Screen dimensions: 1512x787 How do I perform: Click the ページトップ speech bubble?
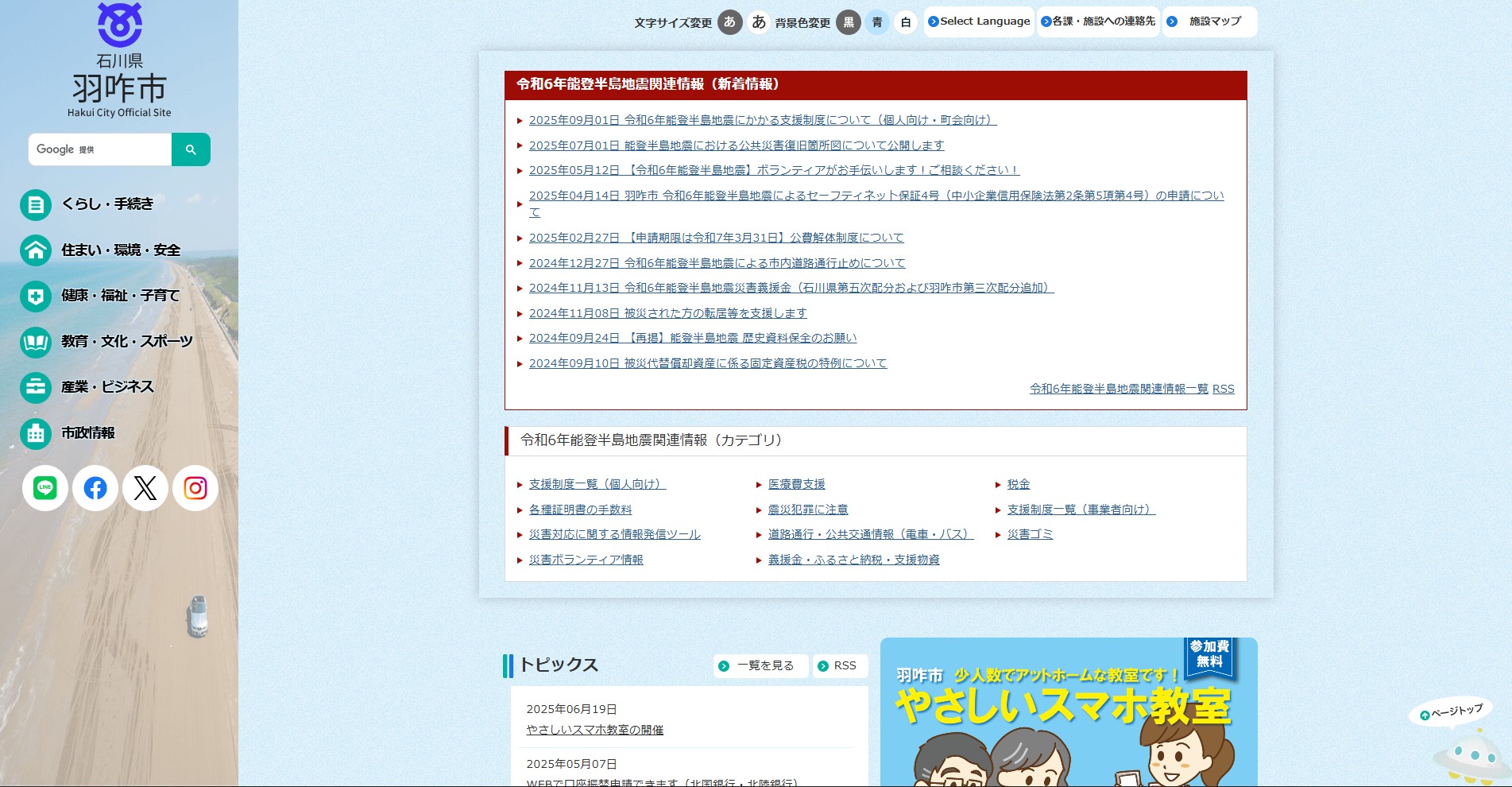coord(1451,711)
